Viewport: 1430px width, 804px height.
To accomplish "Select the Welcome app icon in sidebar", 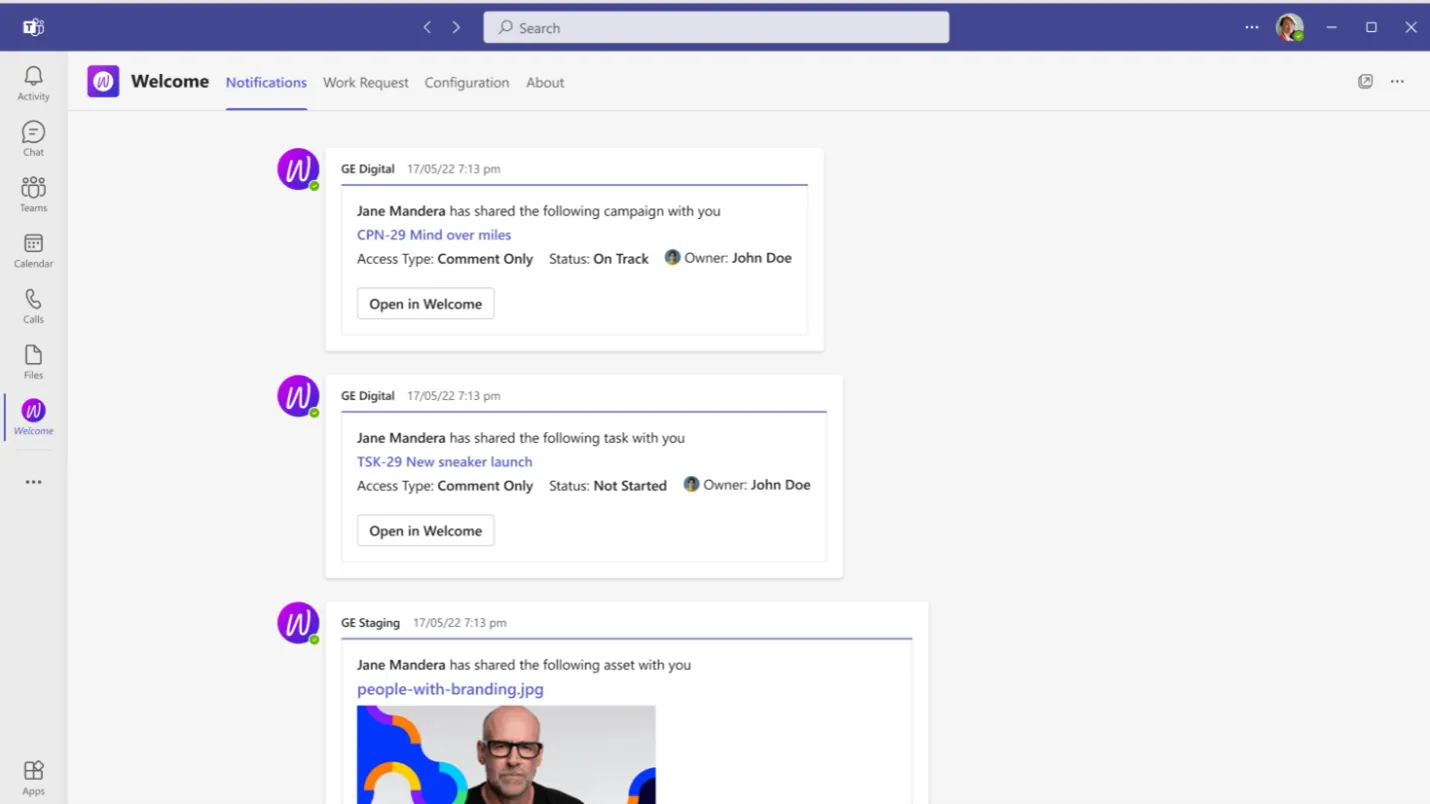I will pyautogui.click(x=33, y=417).
